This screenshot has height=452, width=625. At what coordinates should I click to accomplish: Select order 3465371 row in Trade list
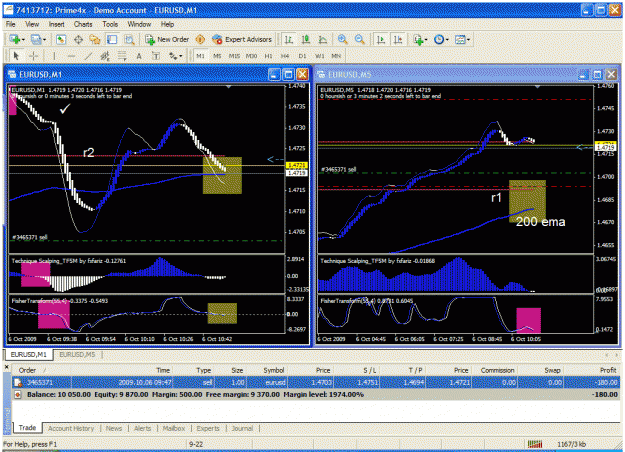[316, 383]
